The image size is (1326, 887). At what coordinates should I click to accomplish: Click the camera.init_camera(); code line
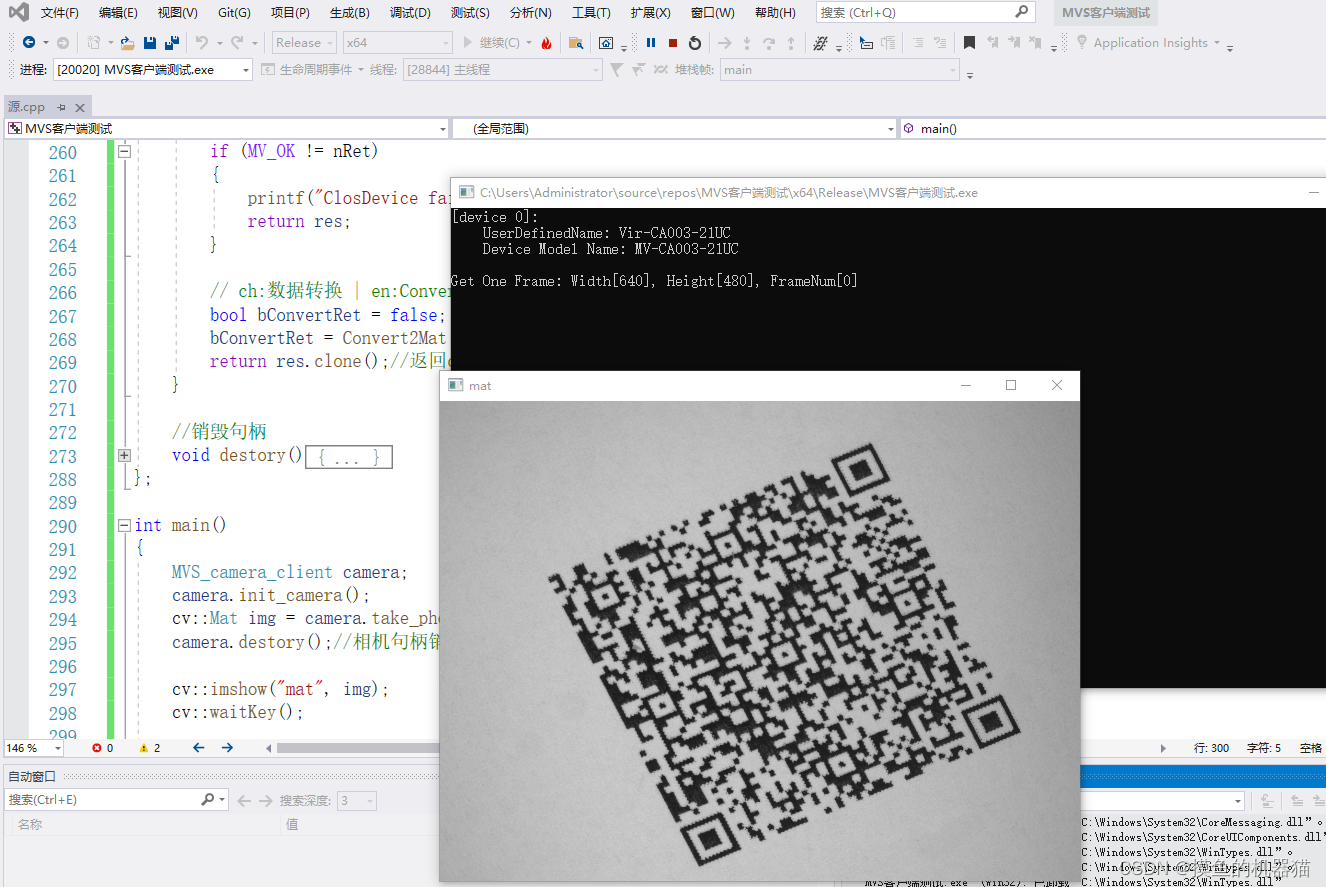coord(271,596)
